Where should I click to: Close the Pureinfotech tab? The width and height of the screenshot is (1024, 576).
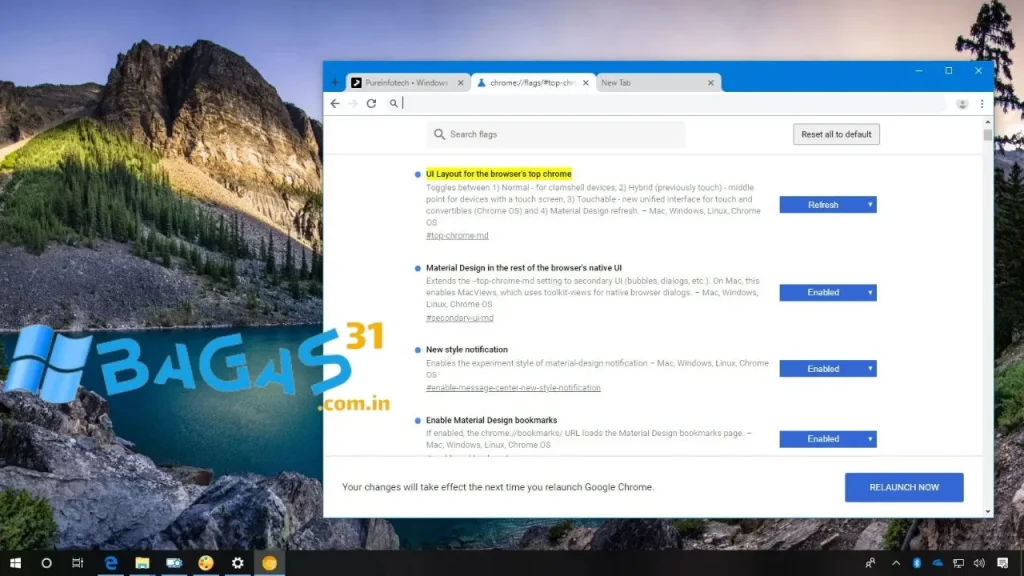pos(460,83)
